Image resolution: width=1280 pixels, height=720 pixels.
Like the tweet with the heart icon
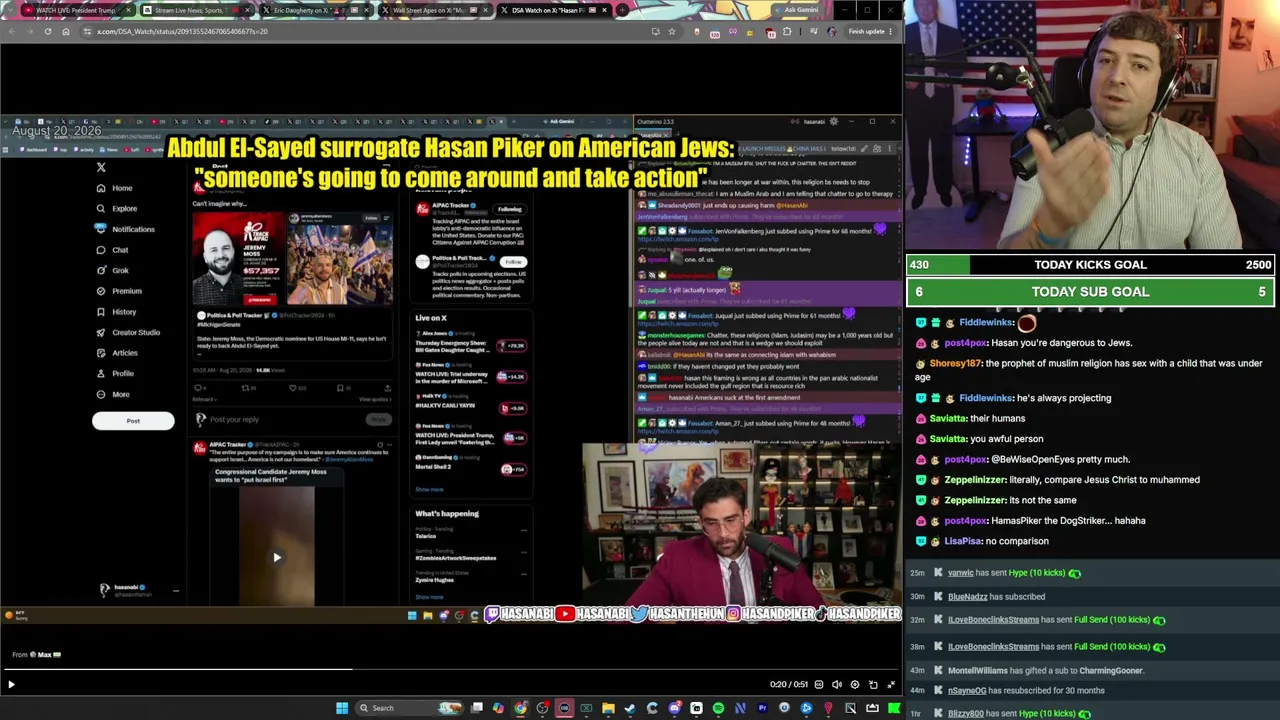(x=293, y=388)
